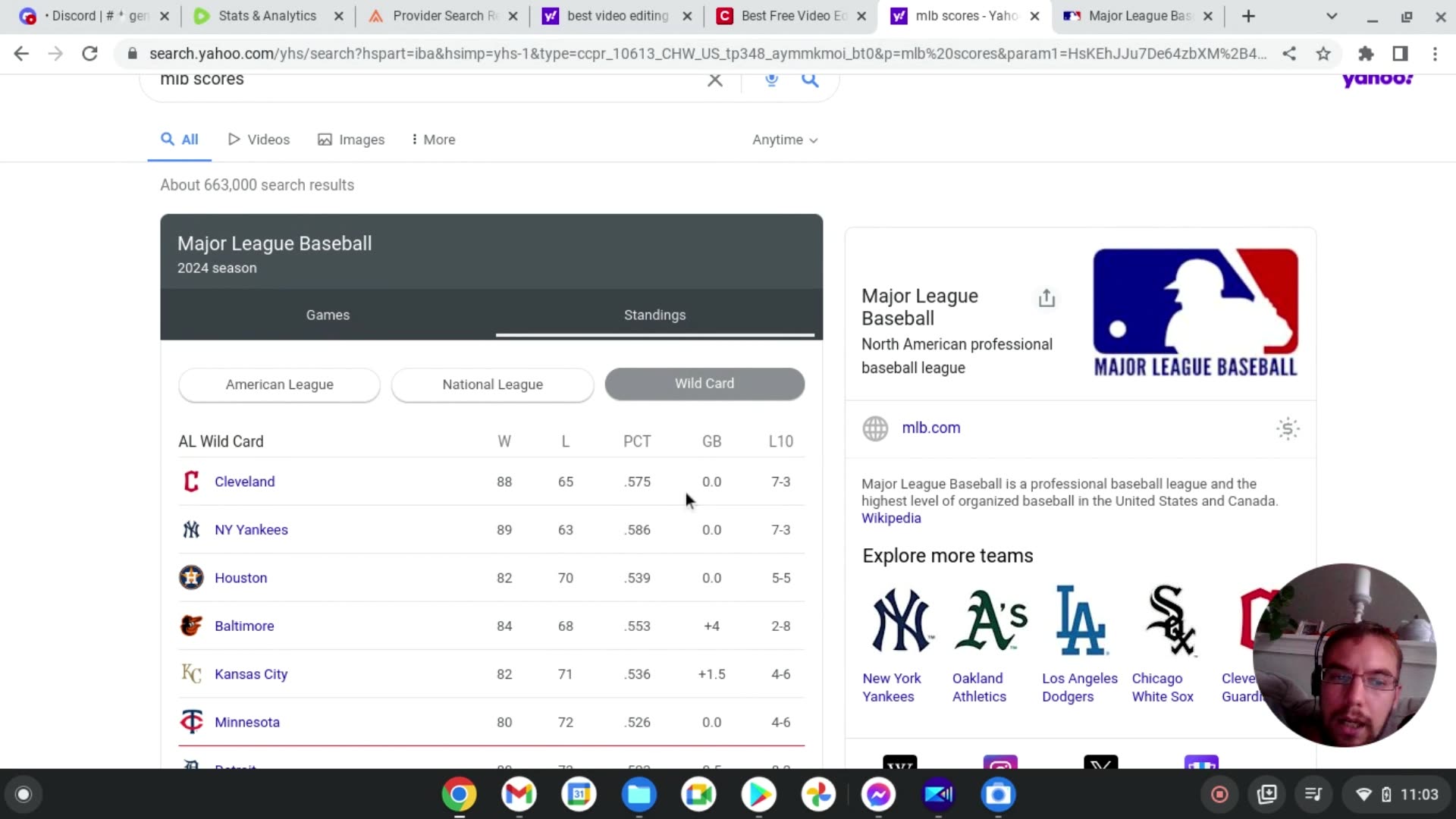Open the NY Yankees standings link

(251, 530)
